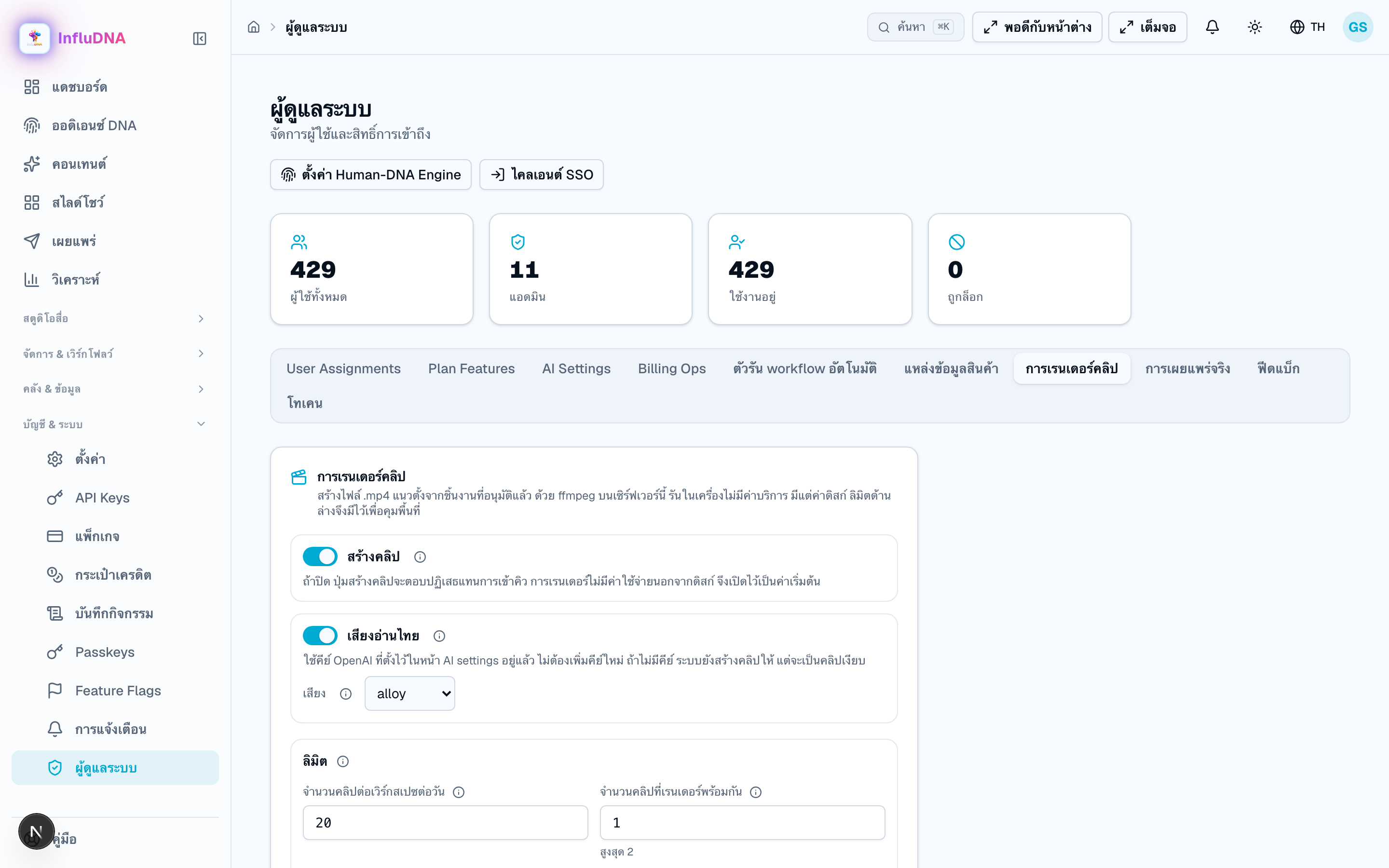Screen dimensions: 1389x868
Task: Show info icon next to ลิมิต
Action: pyautogui.click(x=342, y=761)
